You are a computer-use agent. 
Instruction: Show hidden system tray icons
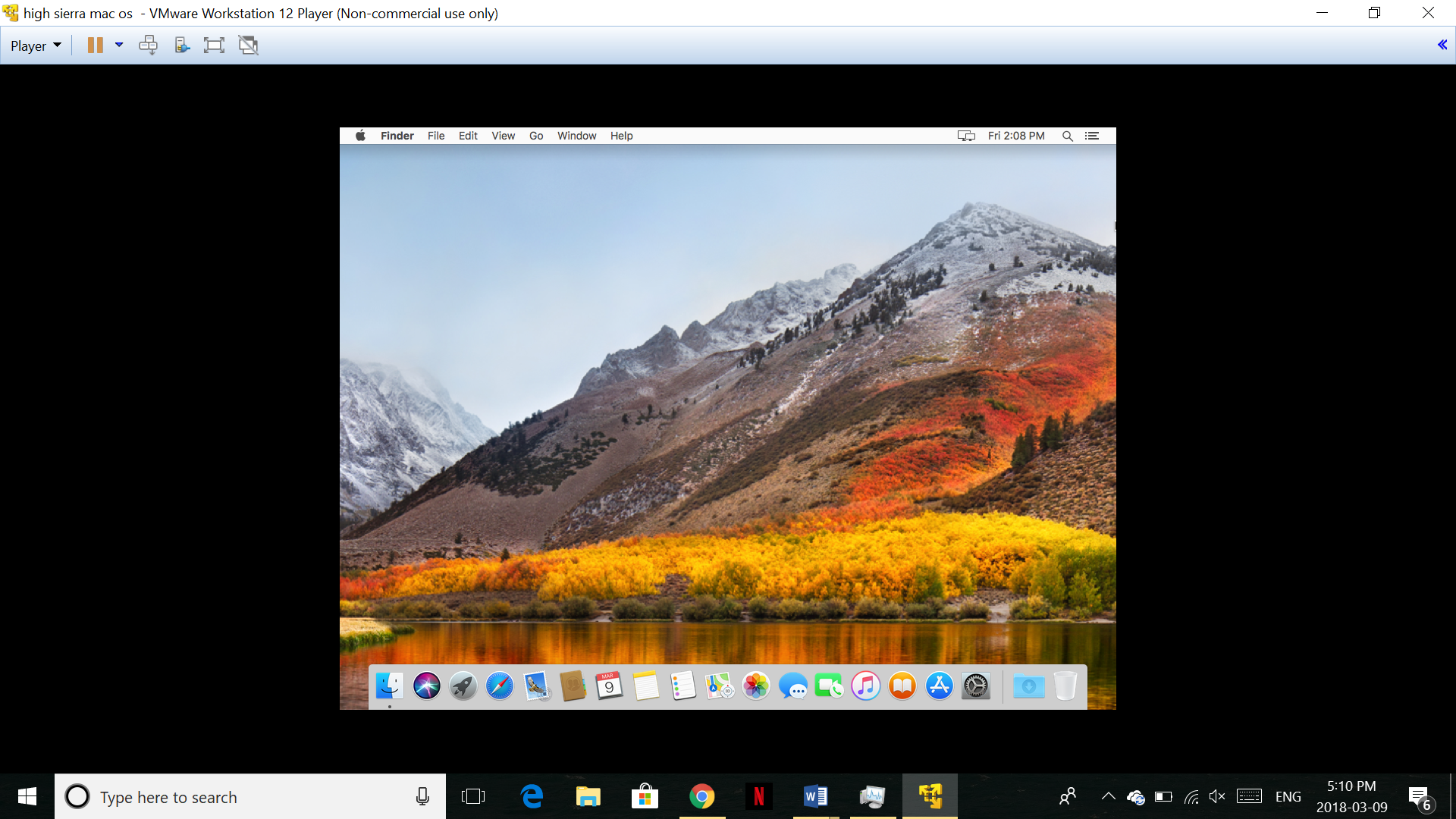(1109, 796)
